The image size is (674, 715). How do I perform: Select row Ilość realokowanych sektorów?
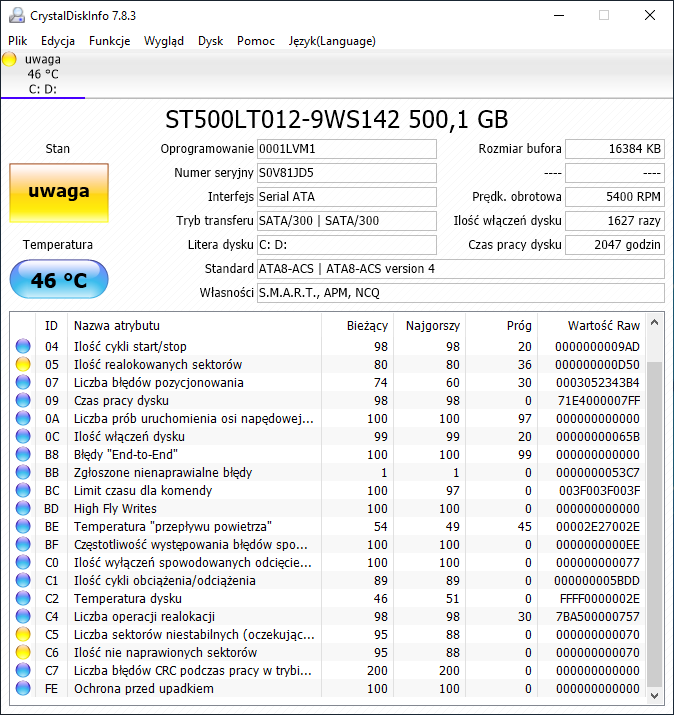coord(327,364)
